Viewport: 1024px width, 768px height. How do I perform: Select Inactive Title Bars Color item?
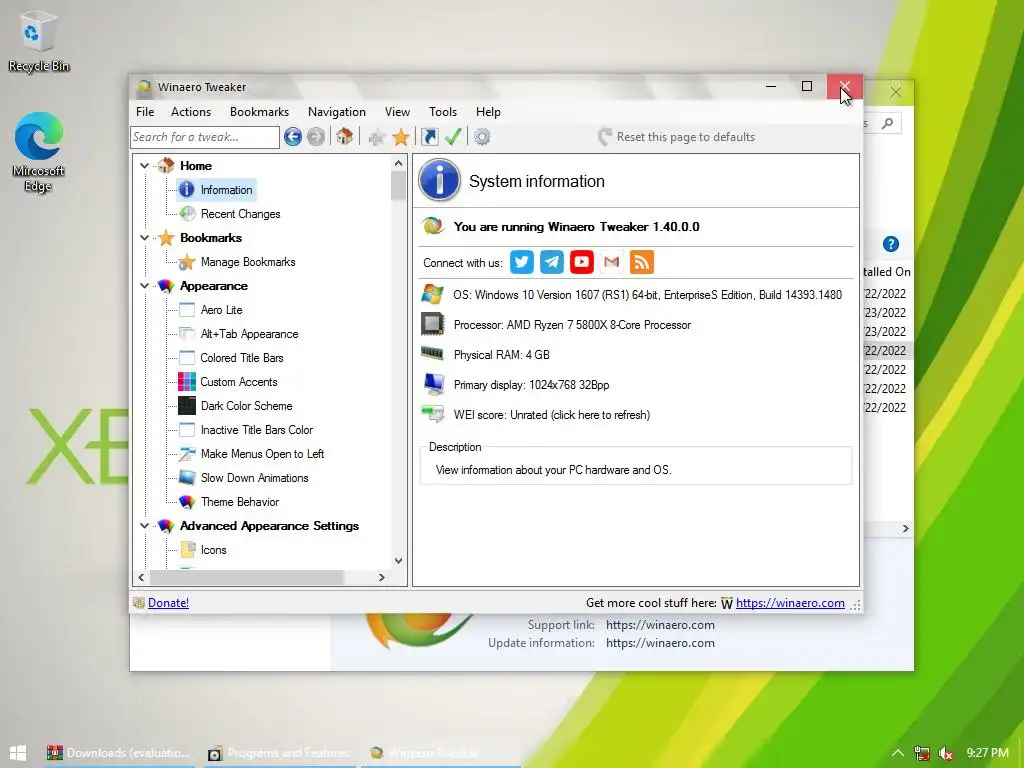[257, 430]
